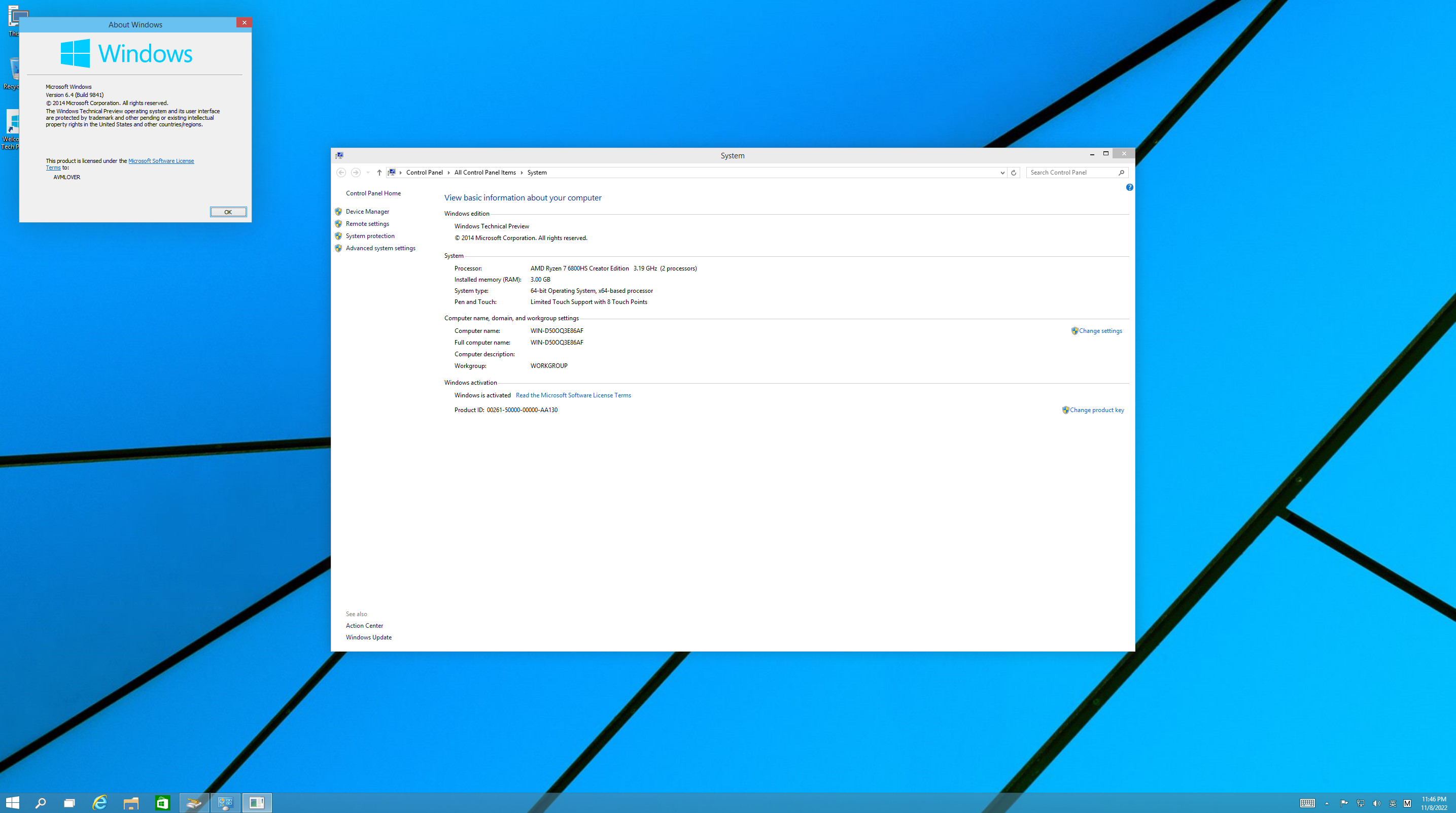Screen dimensions: 1456x813
Task: Open the Start menu Windows button
Action: pos(13,803)
